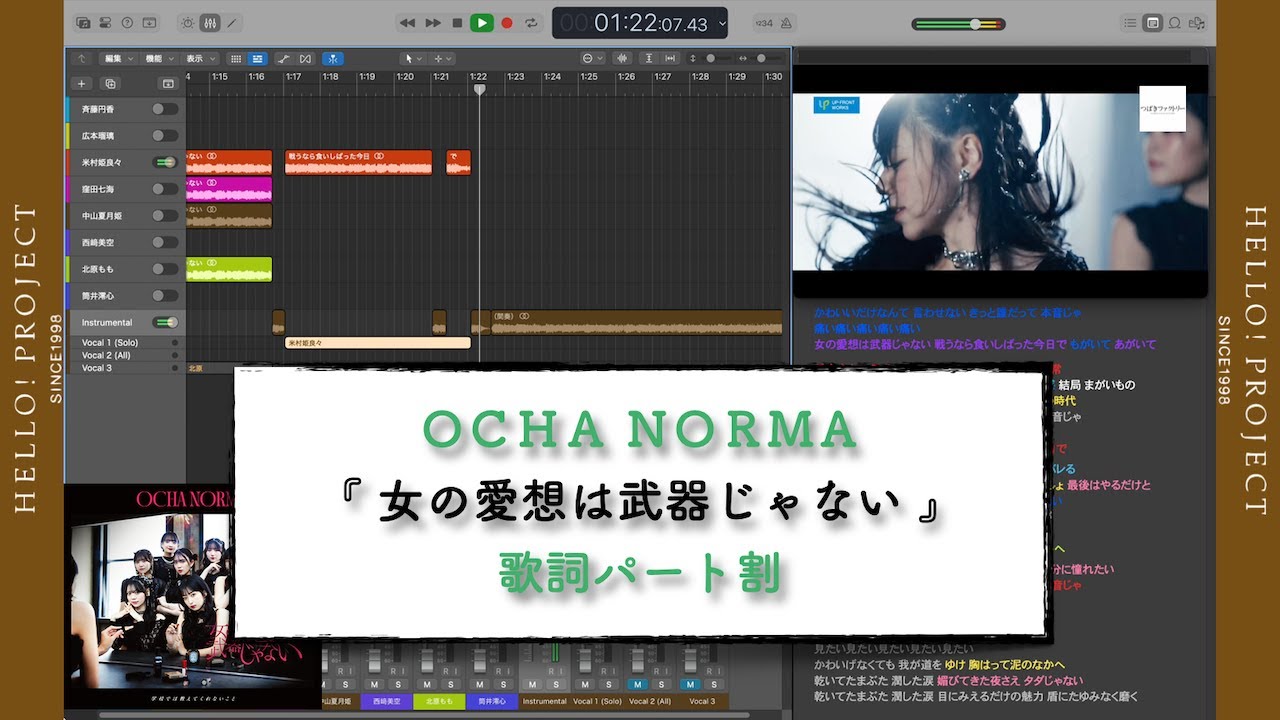Open the Library panel icon

(83, 22)
